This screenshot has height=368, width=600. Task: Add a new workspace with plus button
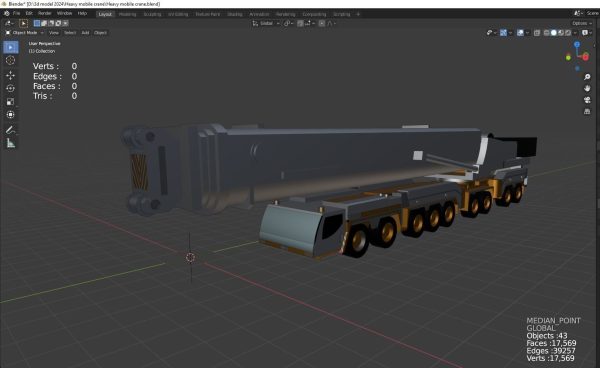coord(358,14)
